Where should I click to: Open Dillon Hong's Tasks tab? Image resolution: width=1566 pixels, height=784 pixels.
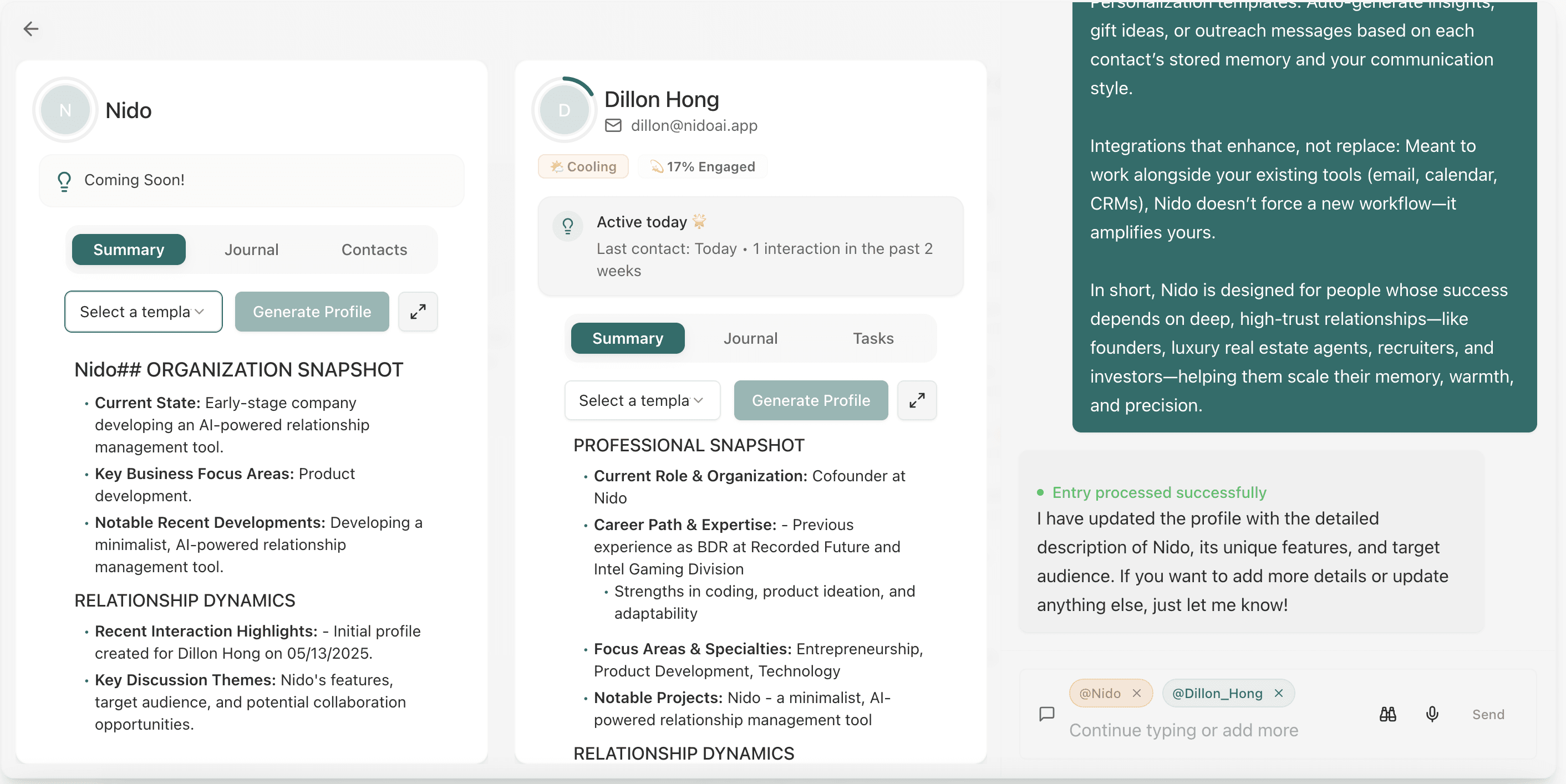pos(873,339)
